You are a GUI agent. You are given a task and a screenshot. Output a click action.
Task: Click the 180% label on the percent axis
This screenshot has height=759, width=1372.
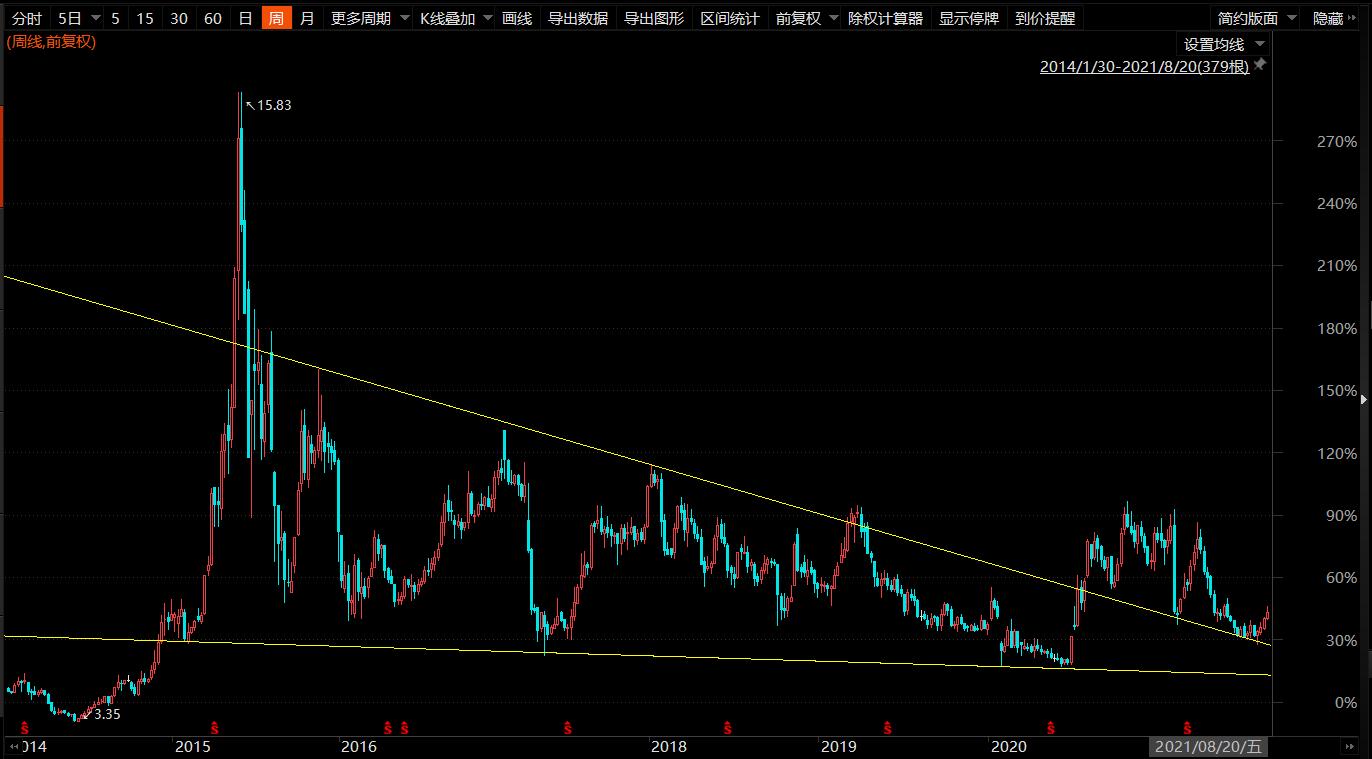[x=1337, y=329]
